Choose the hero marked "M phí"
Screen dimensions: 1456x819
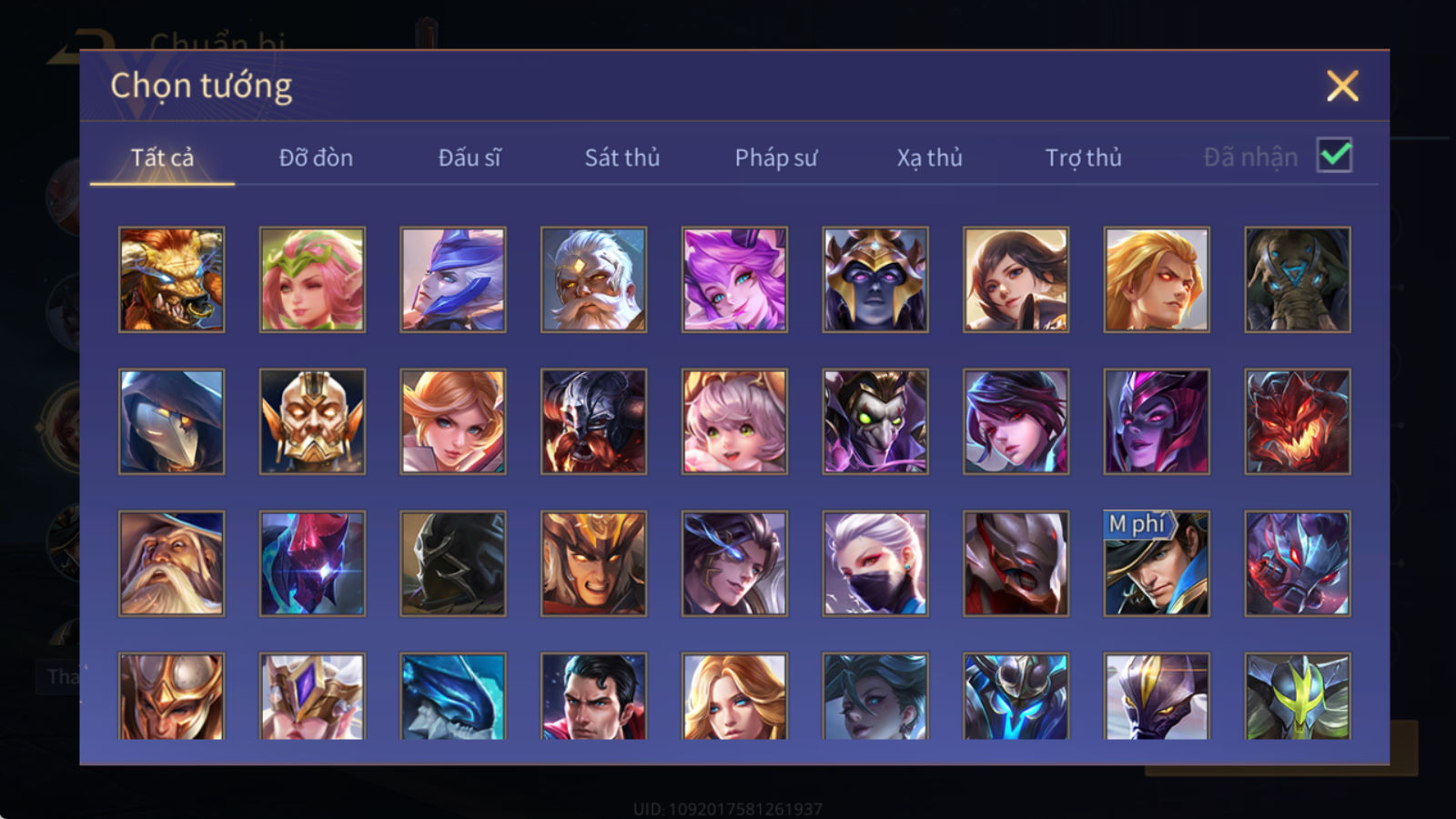1157,563
